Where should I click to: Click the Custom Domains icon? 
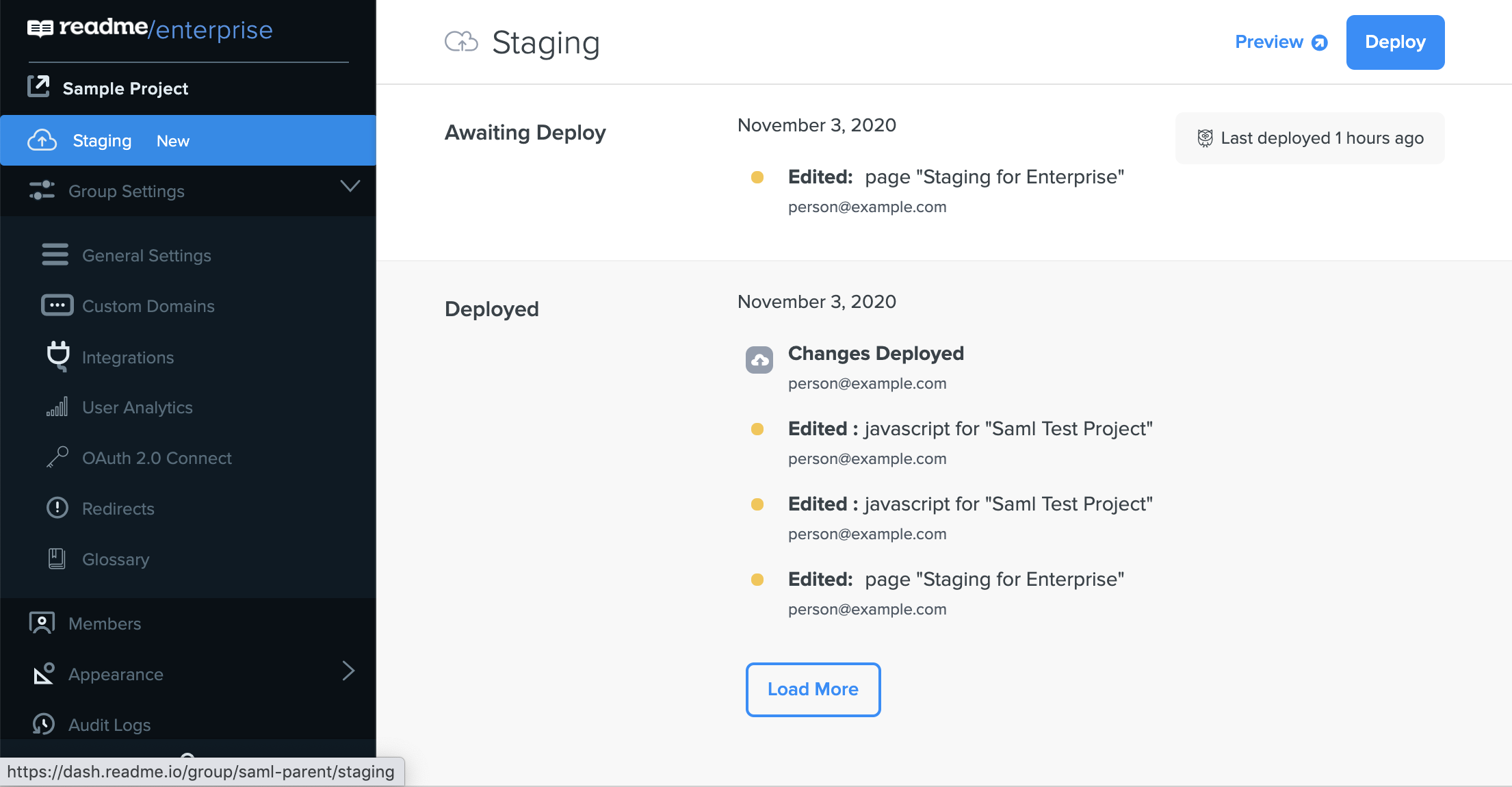(57, 305)
